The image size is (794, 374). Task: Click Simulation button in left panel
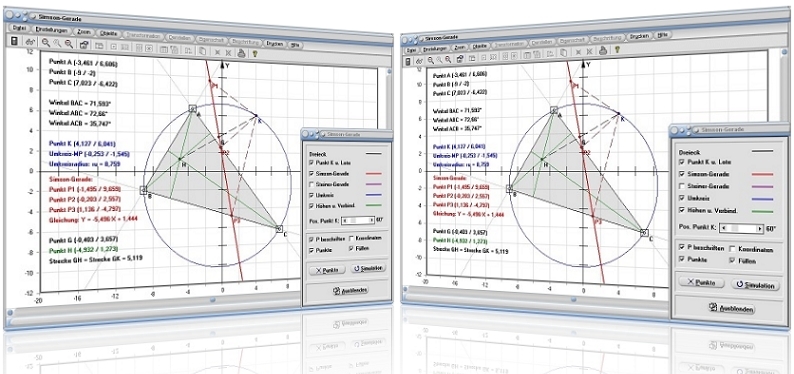[368, 269]
